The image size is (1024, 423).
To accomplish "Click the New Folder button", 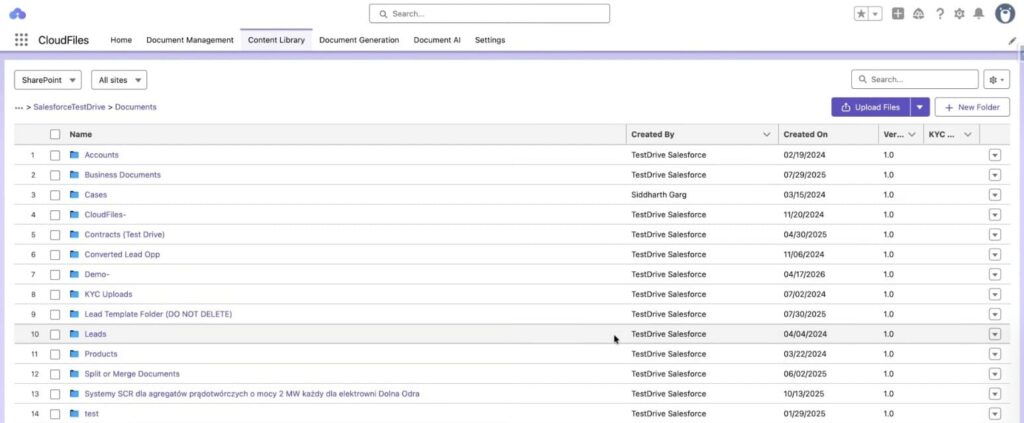I will (972, 107).
